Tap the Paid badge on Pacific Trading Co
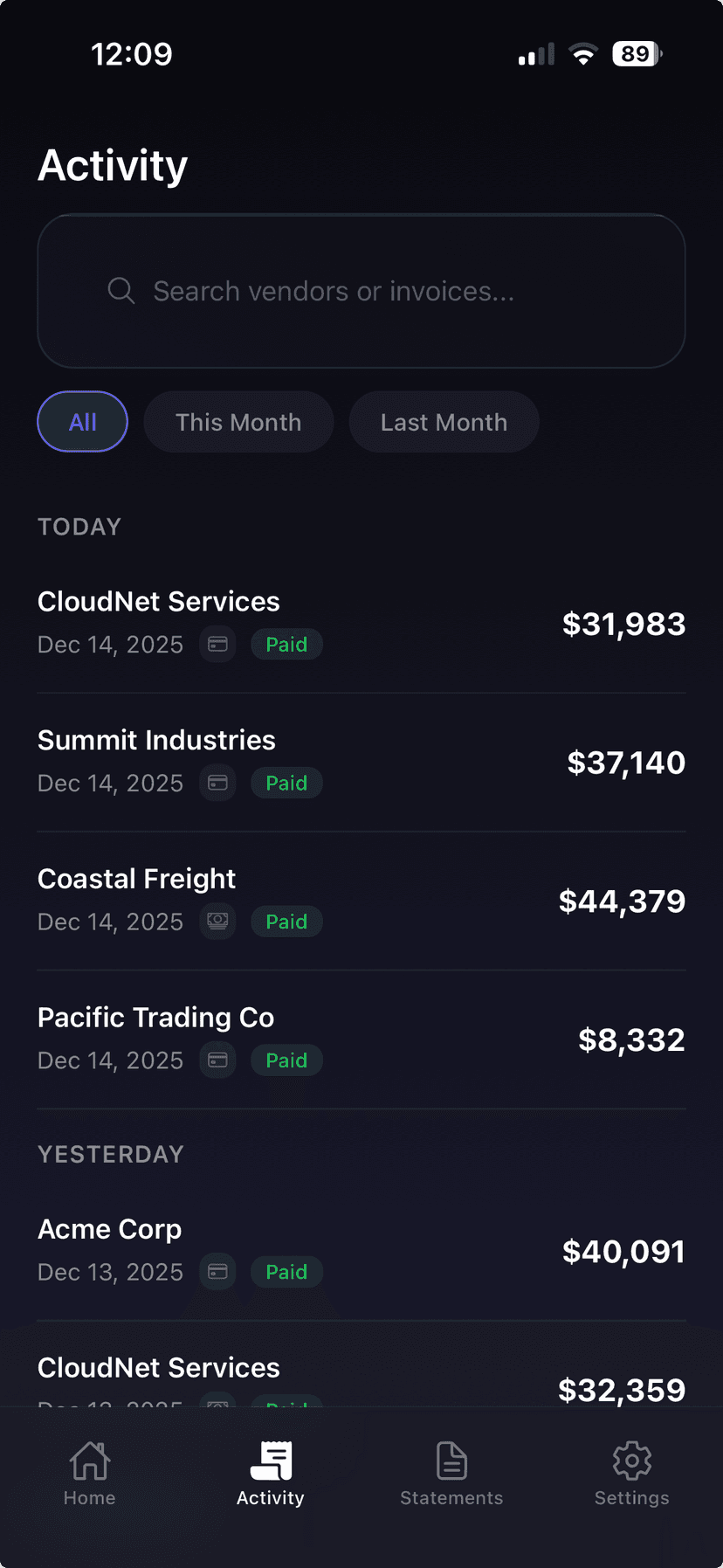Viewport: 723px width, 1568px height. coord(286,1060)
